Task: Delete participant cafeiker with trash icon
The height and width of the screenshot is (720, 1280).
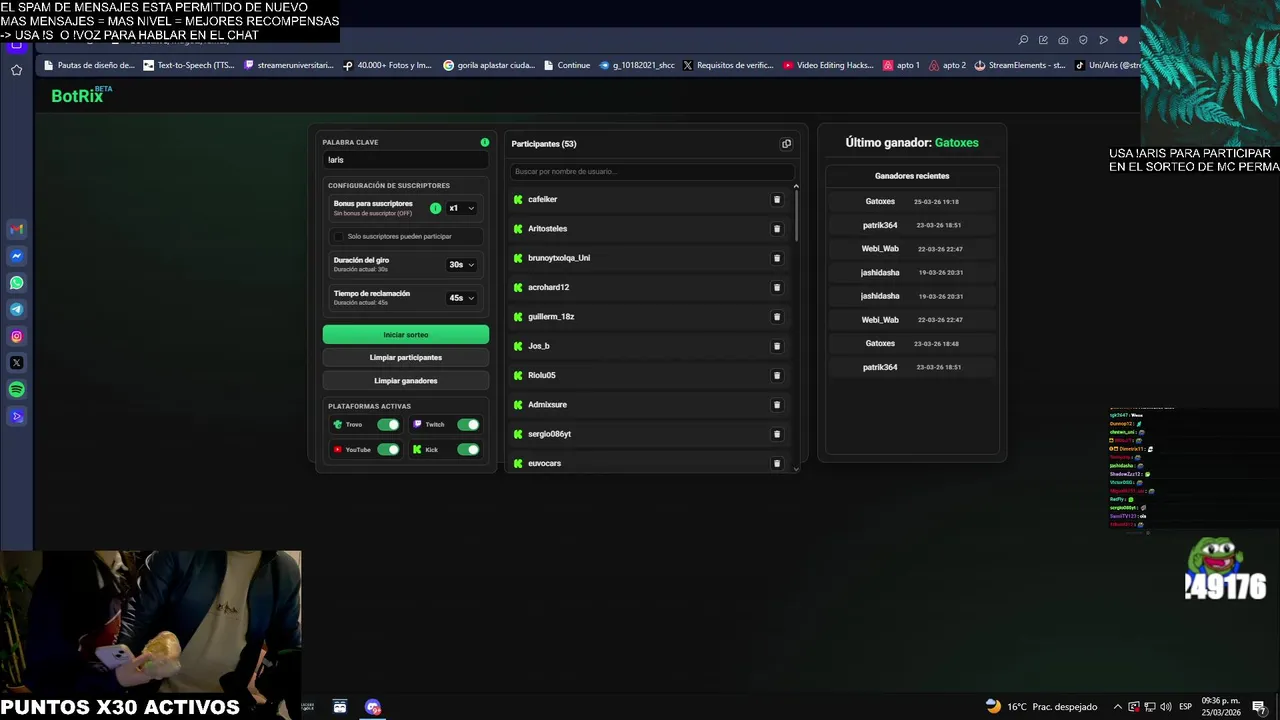Action: click(x=777, y=200)
